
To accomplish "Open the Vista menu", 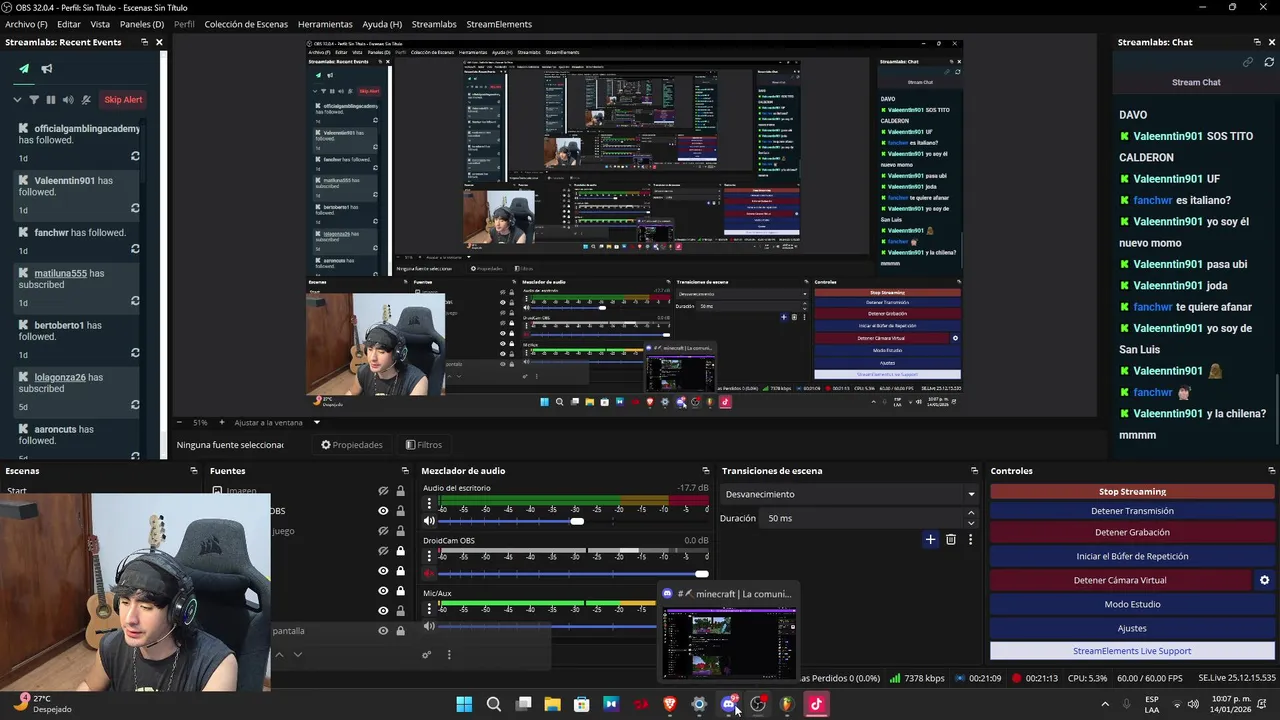I will (x=100, y=24).
